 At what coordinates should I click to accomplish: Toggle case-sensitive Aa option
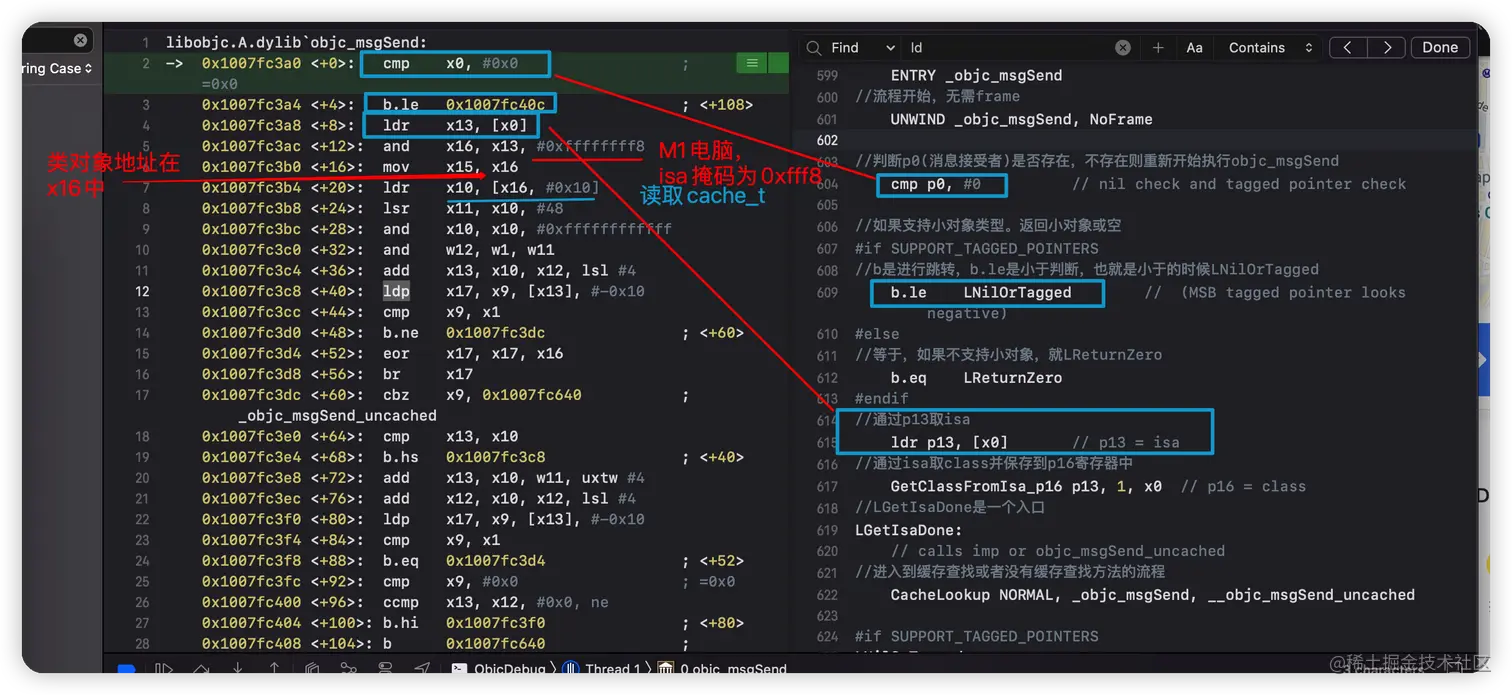tap(1194, 48)
